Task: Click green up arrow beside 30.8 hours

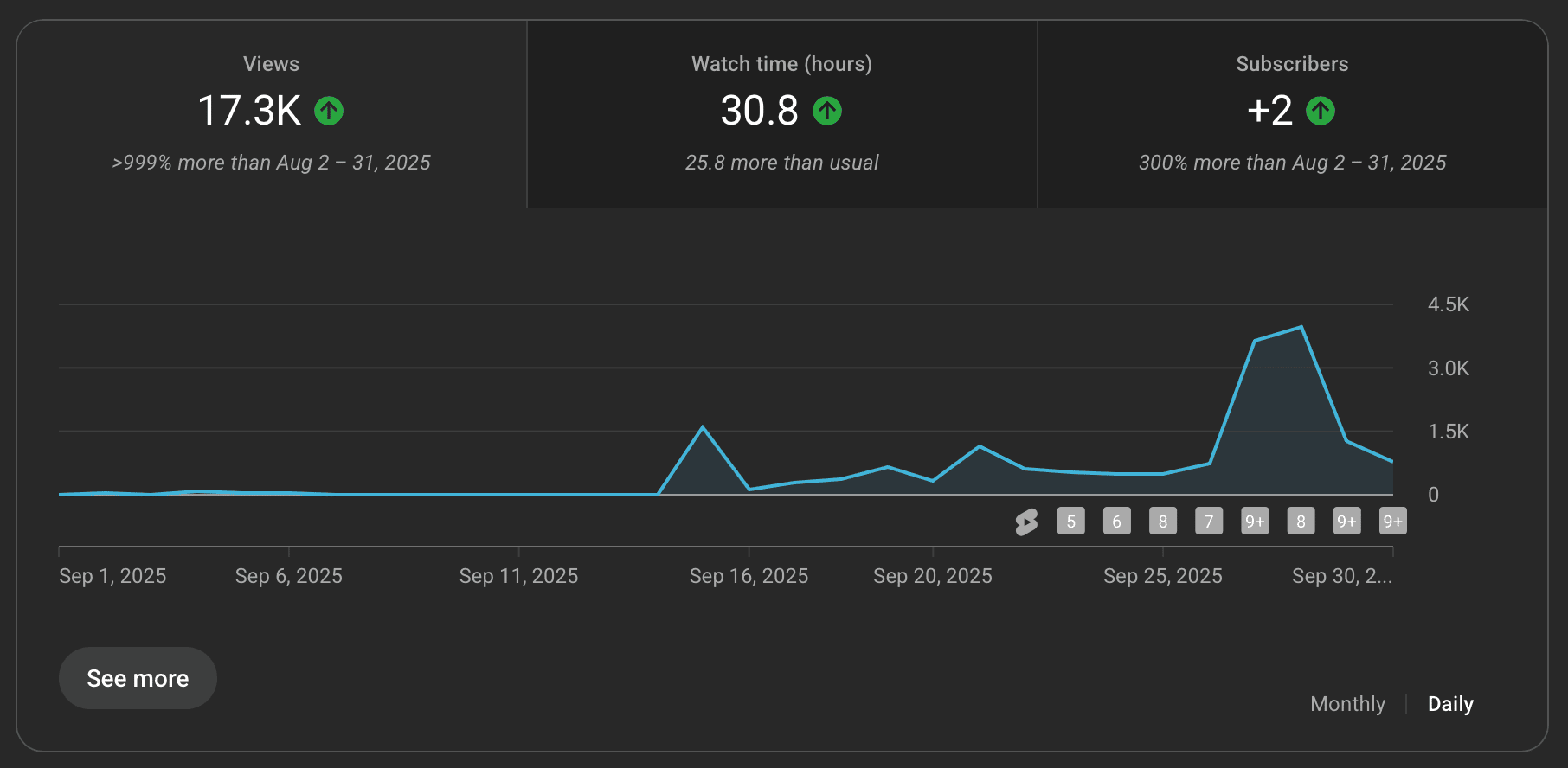Action: tap(827, 111)
